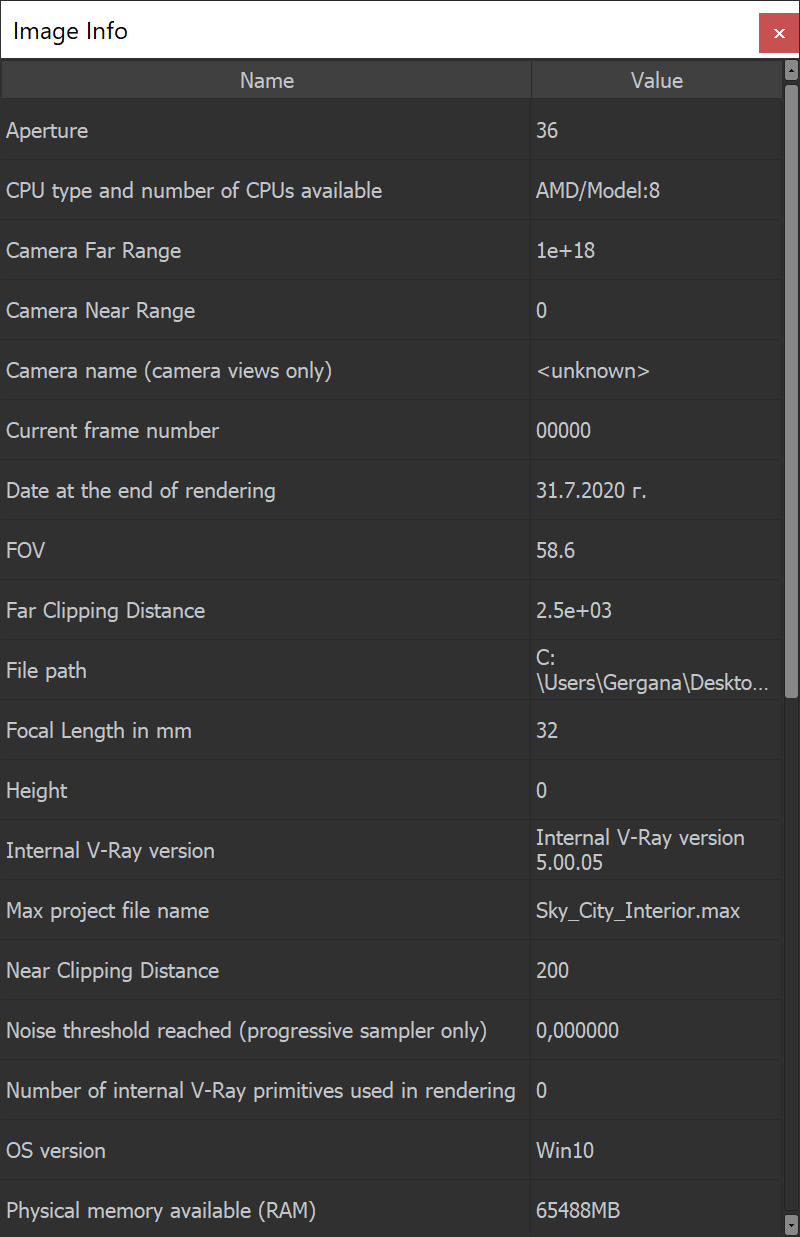Click the Value column header
The height and width of the screenshot is (1237, 800).
point(656,80)
